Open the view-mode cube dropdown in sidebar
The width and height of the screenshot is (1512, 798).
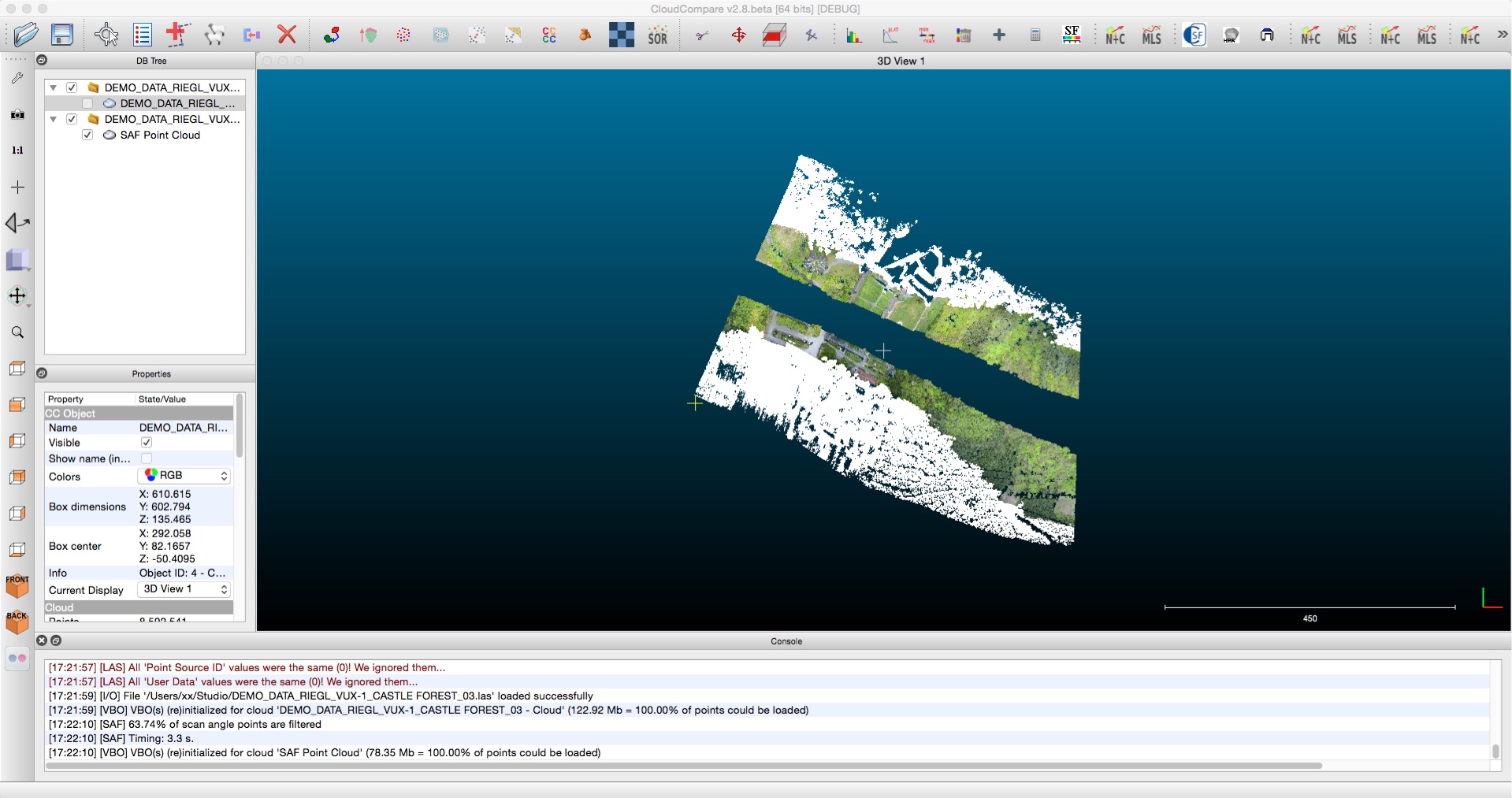click(17, 260)
